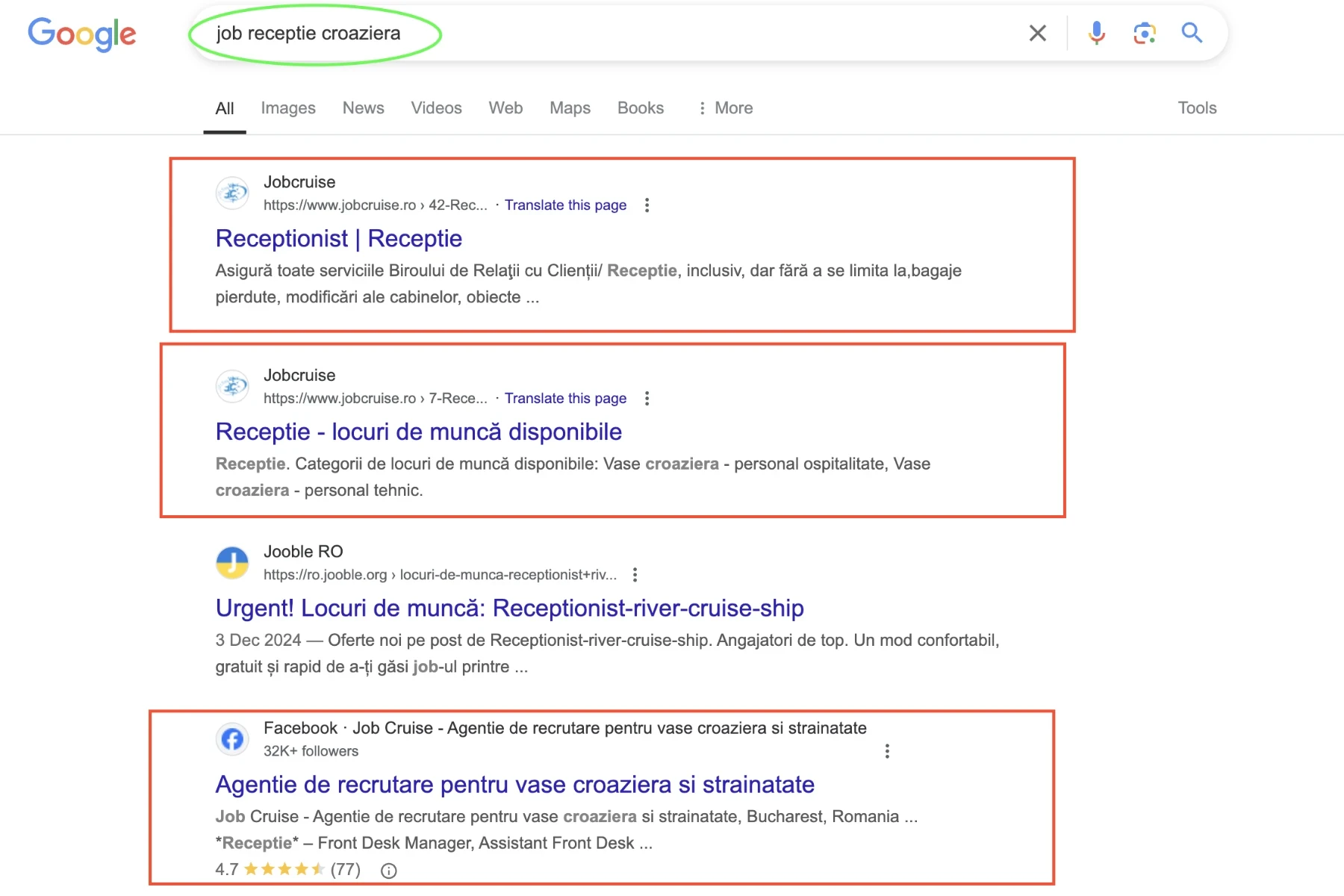Click the Google logo

point(82,34)
